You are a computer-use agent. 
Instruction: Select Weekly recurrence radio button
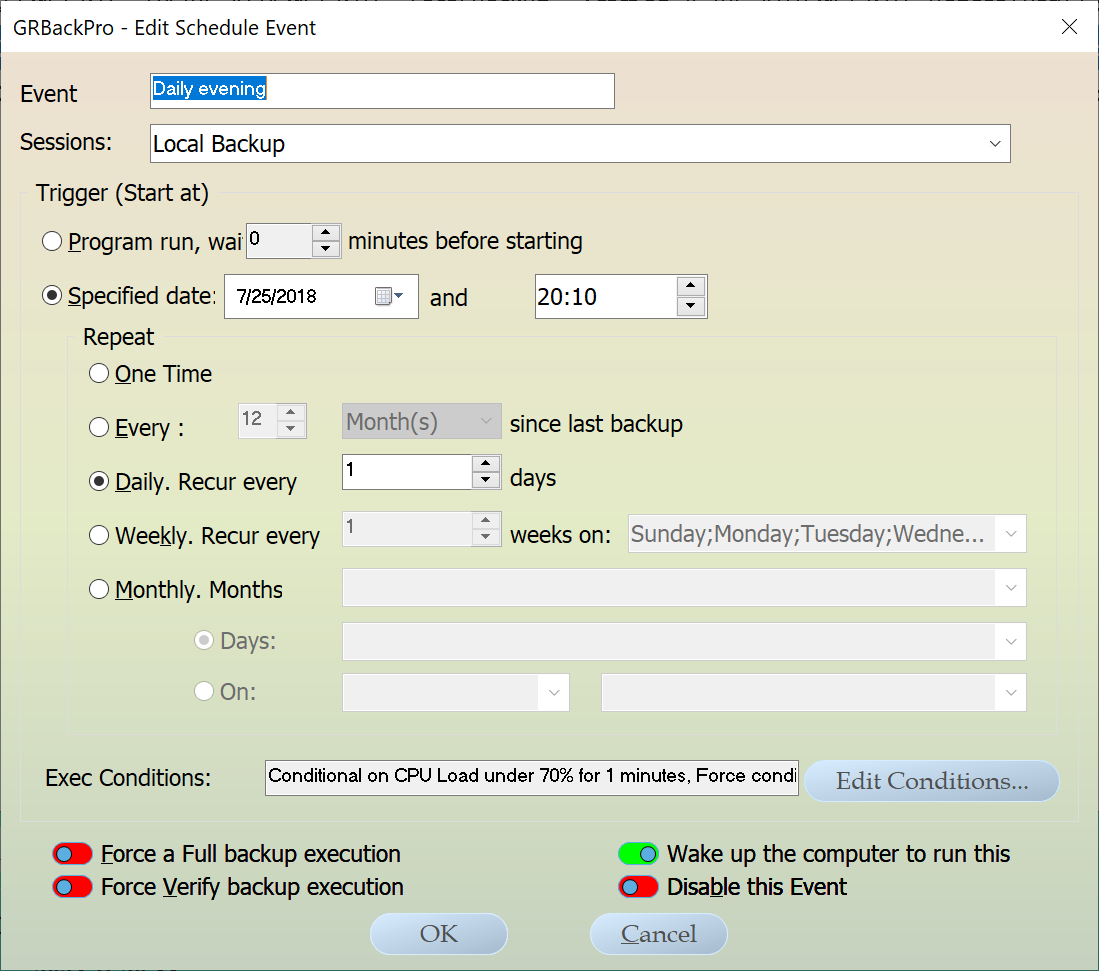(x=99, y=536)
